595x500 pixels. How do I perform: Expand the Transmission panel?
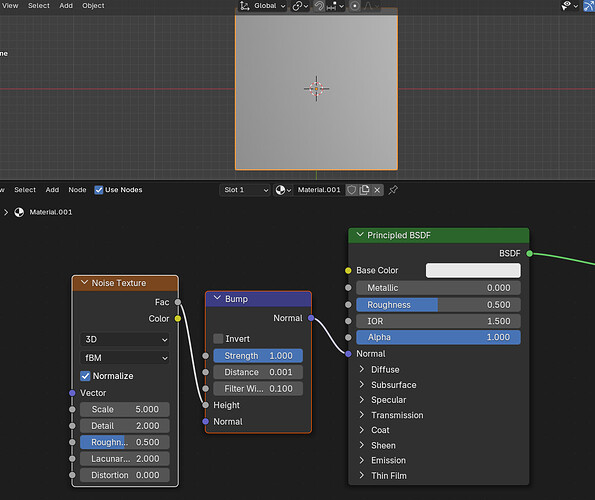click(x=362, y=415)
